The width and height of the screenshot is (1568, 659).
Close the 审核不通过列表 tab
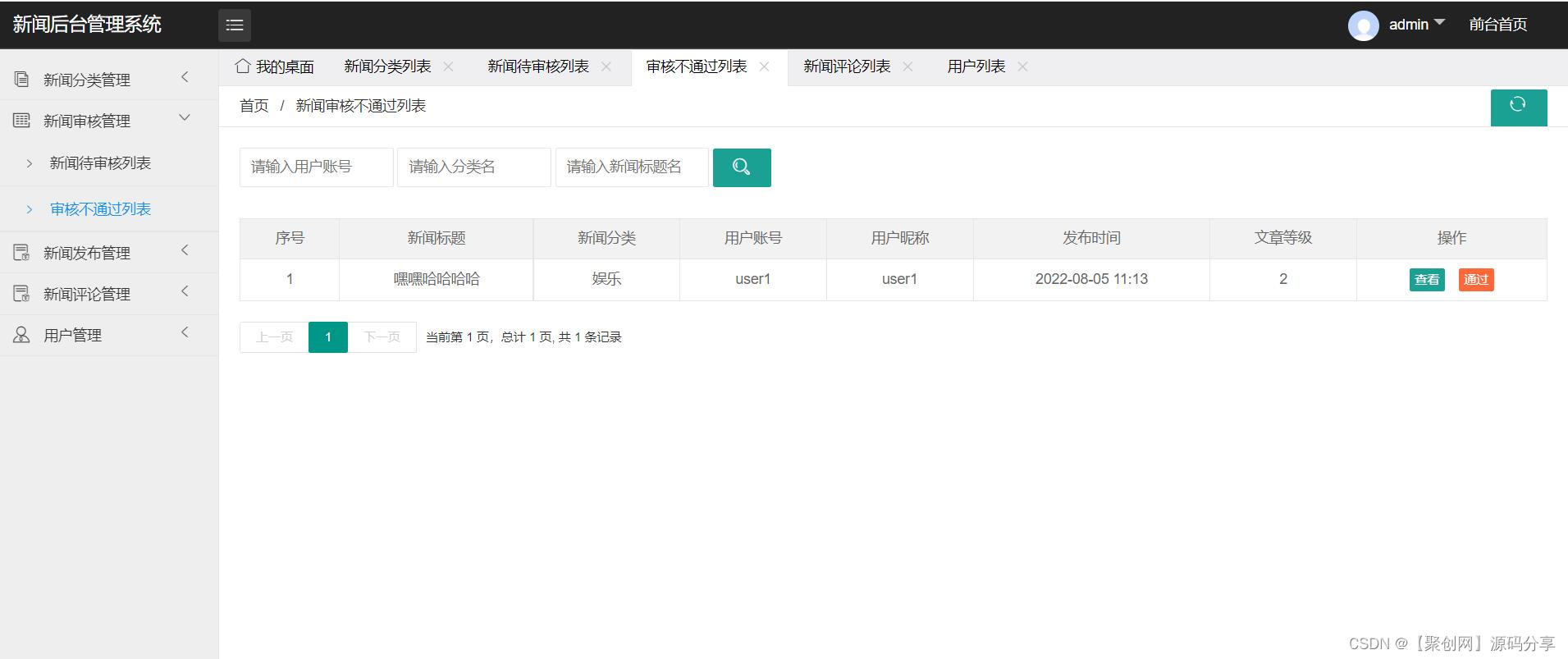point(764,66)
